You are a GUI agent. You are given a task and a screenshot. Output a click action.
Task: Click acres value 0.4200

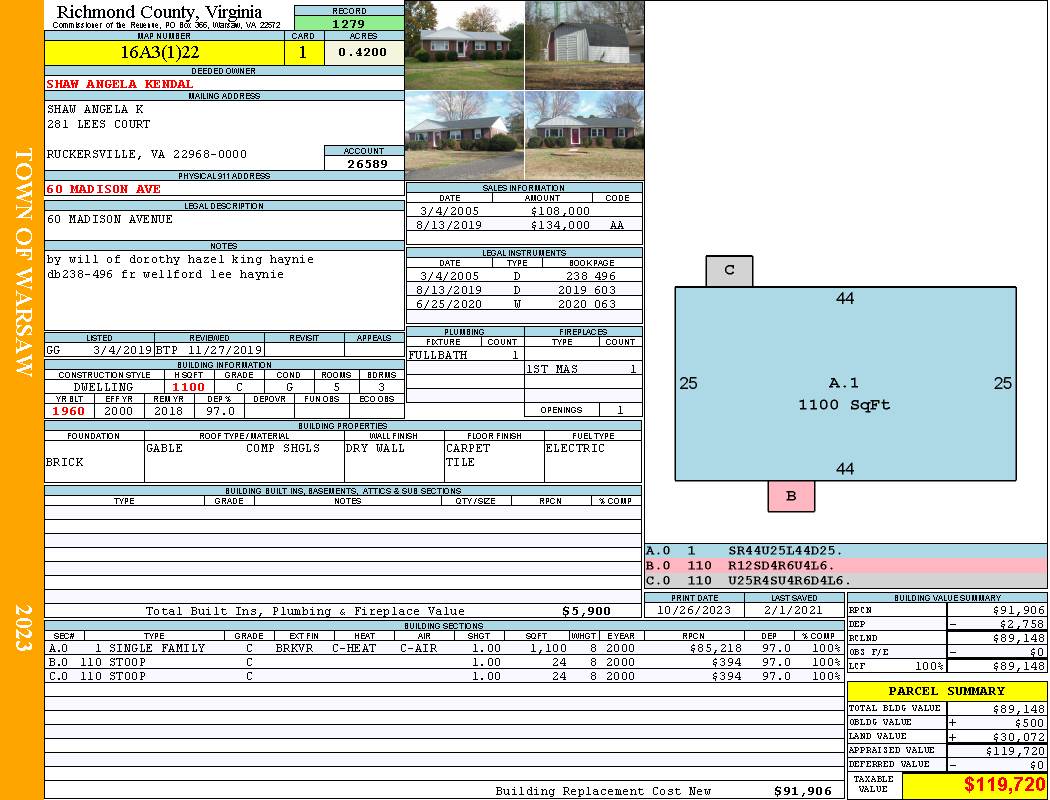pyautogui.click(x=362, y=52)
